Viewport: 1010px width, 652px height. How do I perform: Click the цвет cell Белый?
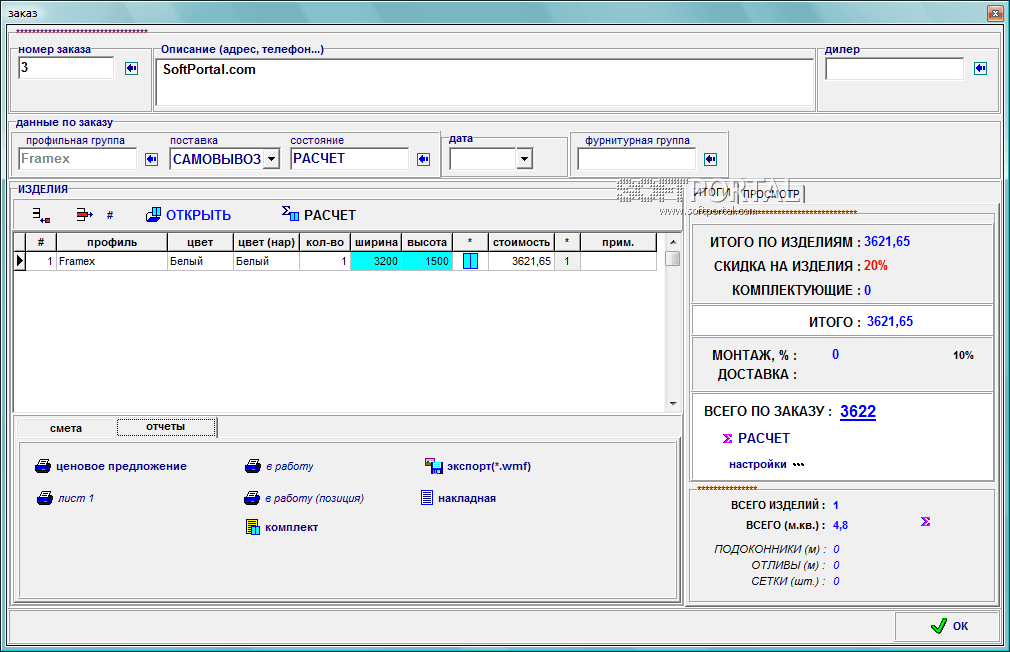pos(200,261)
